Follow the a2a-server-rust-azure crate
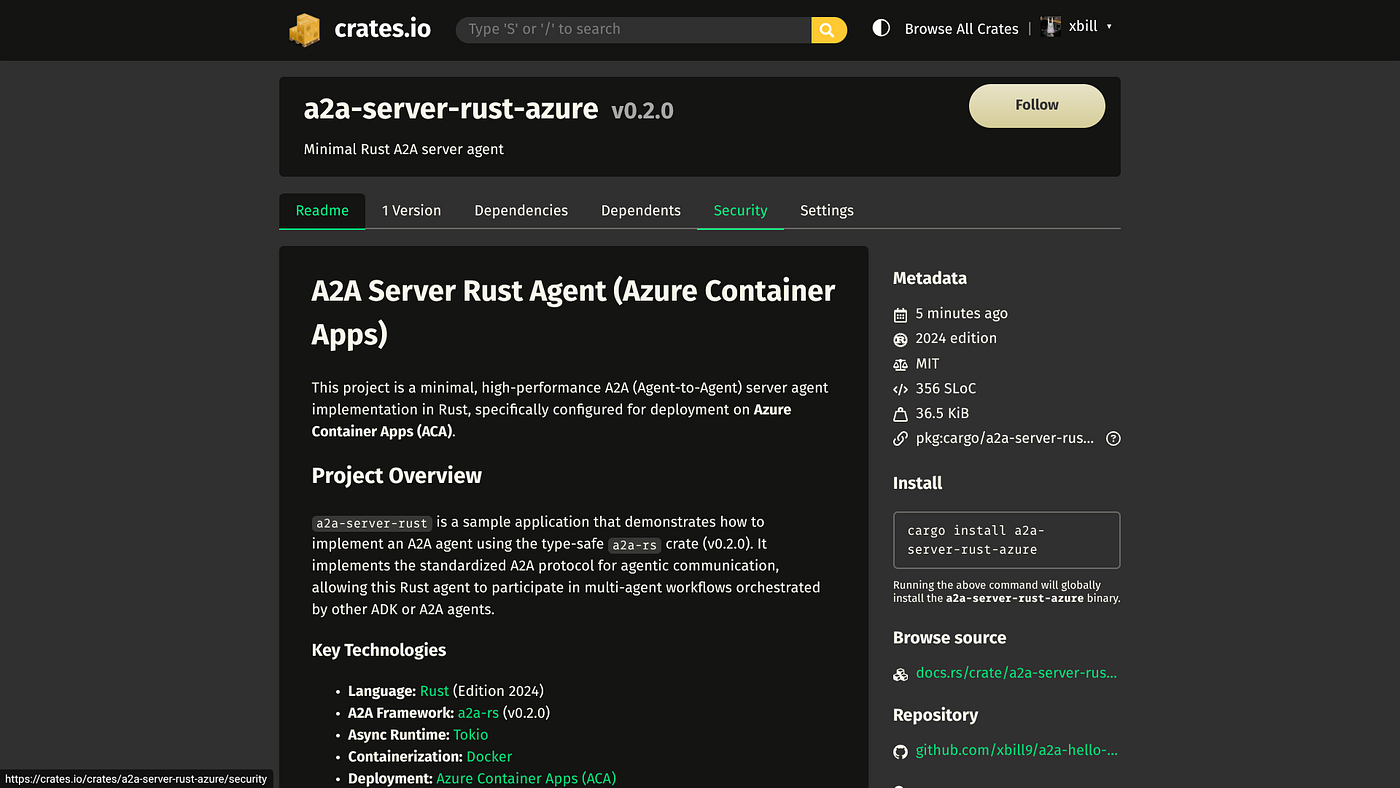Viewport: 1400px width, 788px height. tap(1037, 105)
